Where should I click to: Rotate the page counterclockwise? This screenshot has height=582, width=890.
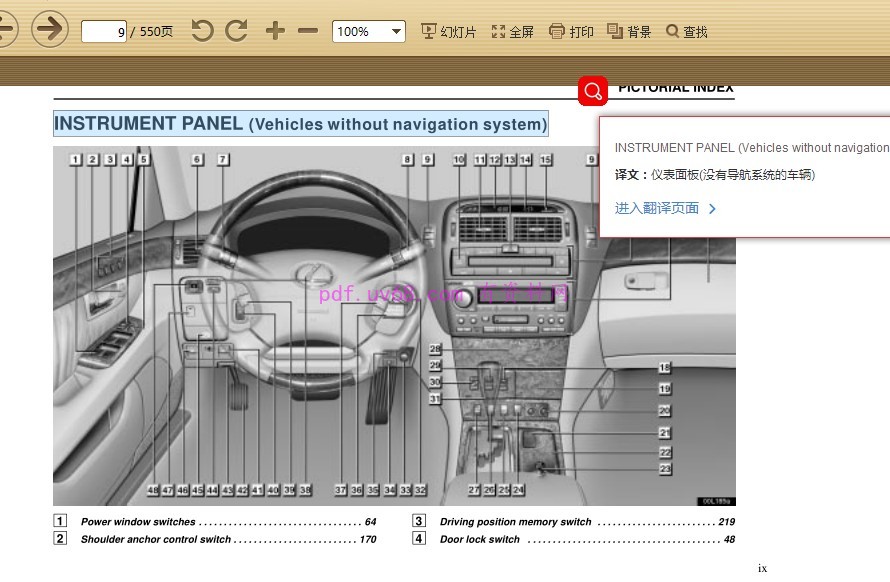(202, 31)
